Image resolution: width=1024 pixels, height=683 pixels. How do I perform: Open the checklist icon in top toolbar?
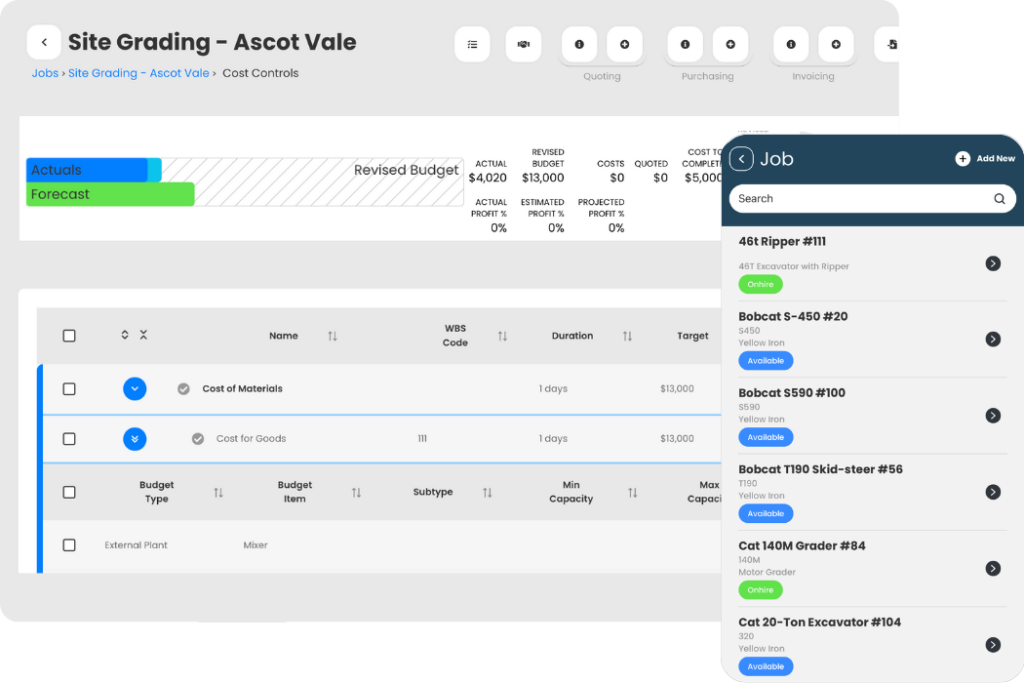tap(472, 44)
